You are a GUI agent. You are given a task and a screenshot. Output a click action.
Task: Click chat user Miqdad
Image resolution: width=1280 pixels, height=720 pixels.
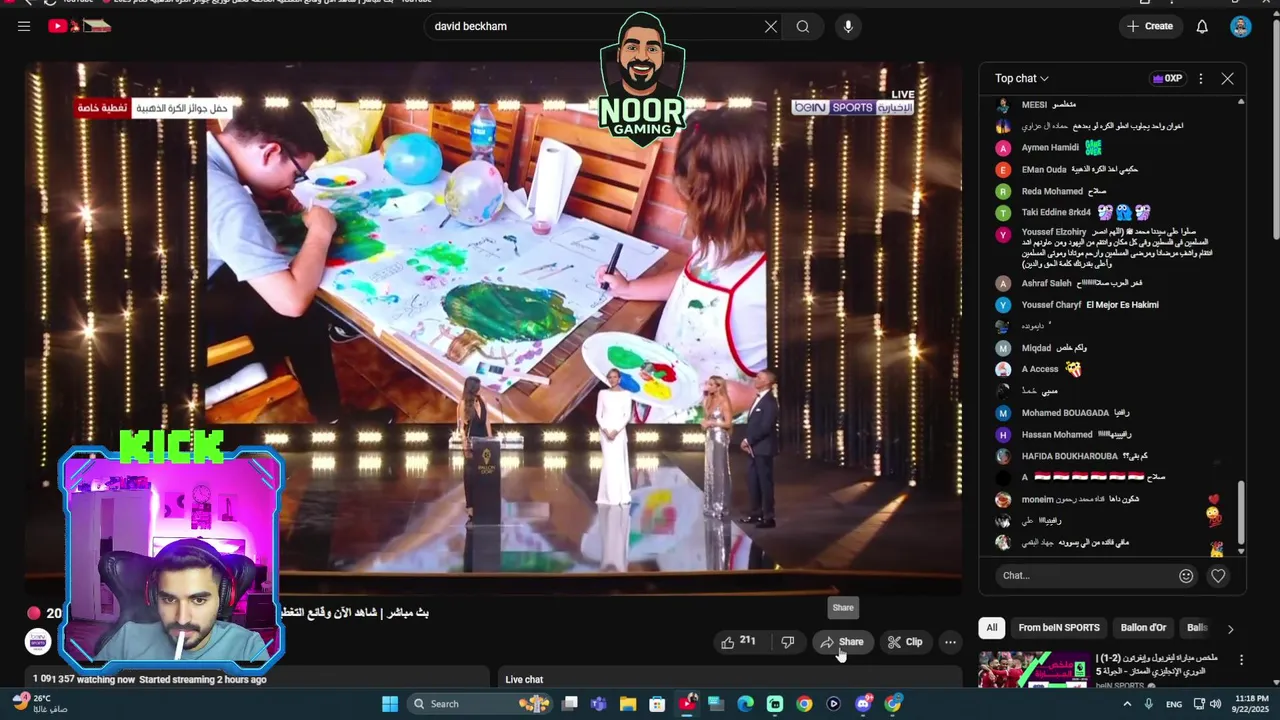click(x=1036, y=348)
